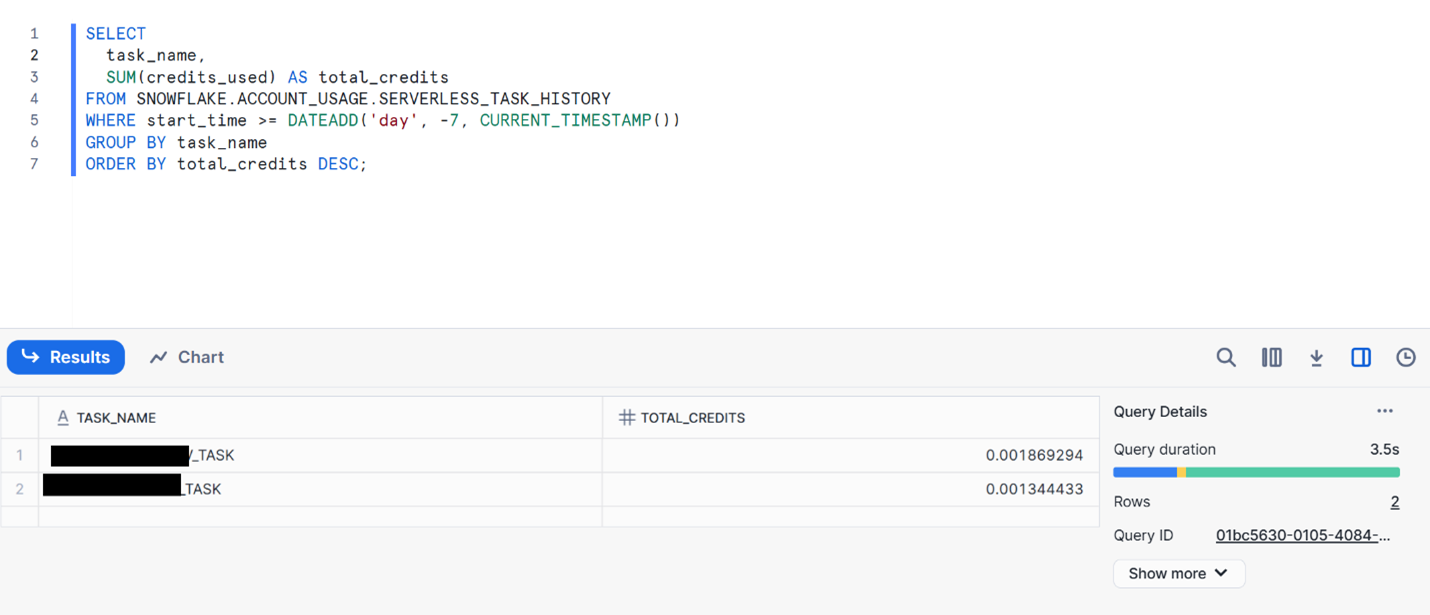Click the search results magnifier icon
Viewport: 1430px width, 615px height.
(1226, 357)
